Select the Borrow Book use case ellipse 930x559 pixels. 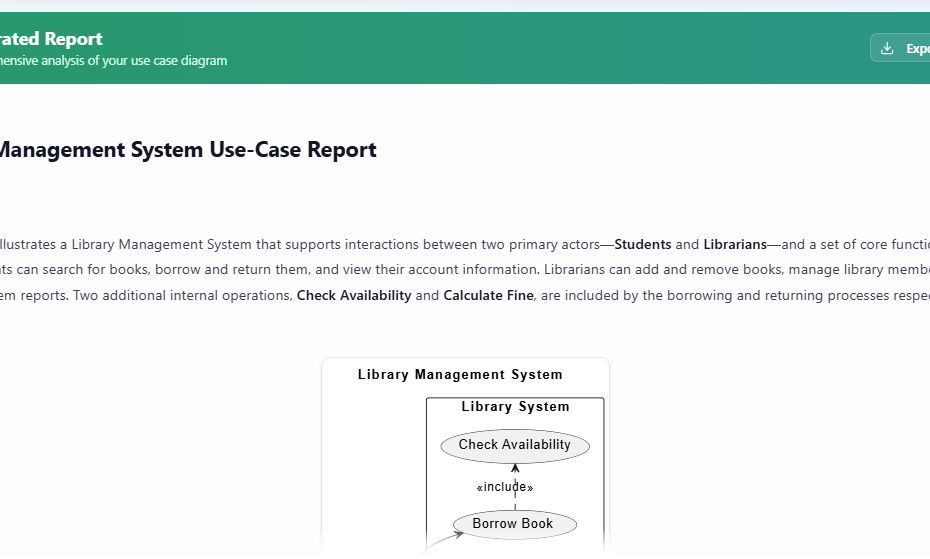click(515, 524)
